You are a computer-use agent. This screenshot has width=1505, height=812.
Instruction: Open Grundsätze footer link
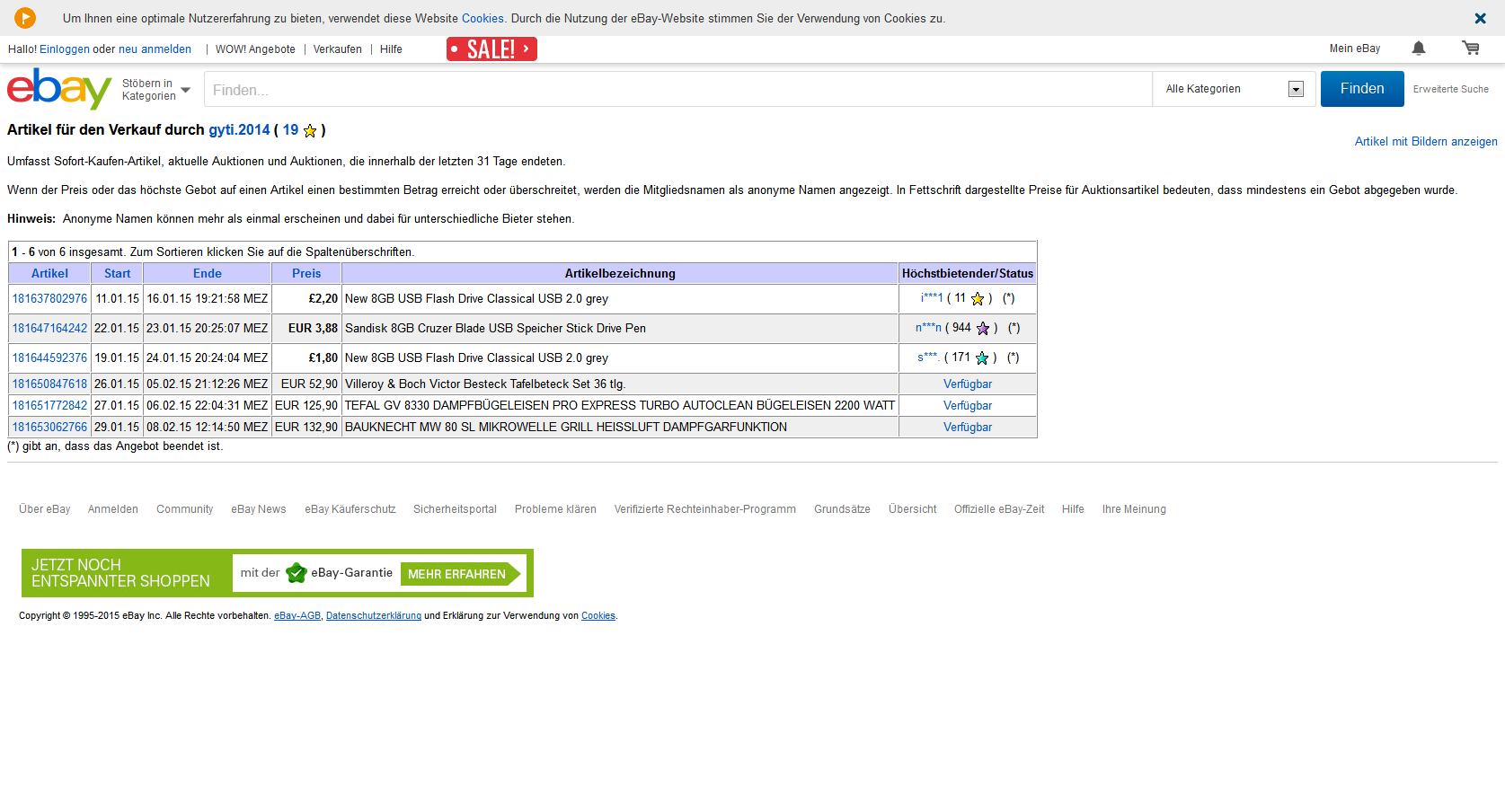(x=842, y=509)
